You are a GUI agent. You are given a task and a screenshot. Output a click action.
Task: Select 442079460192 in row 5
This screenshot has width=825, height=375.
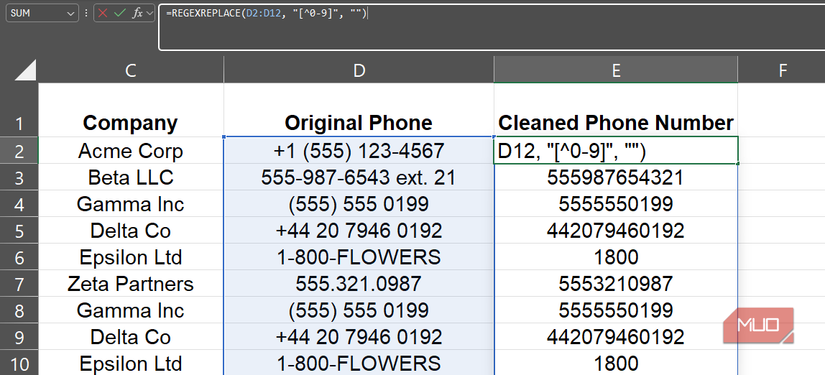(616, 230)
